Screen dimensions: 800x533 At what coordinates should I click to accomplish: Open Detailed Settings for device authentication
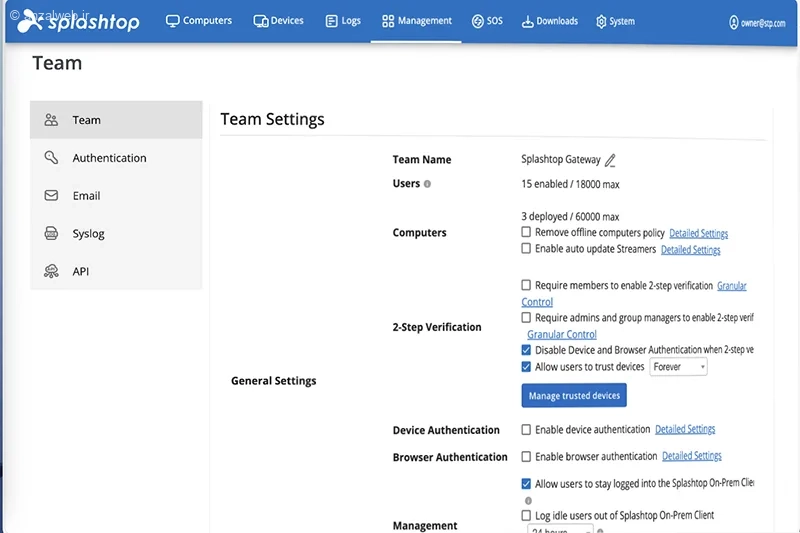[x=685, y=429]
